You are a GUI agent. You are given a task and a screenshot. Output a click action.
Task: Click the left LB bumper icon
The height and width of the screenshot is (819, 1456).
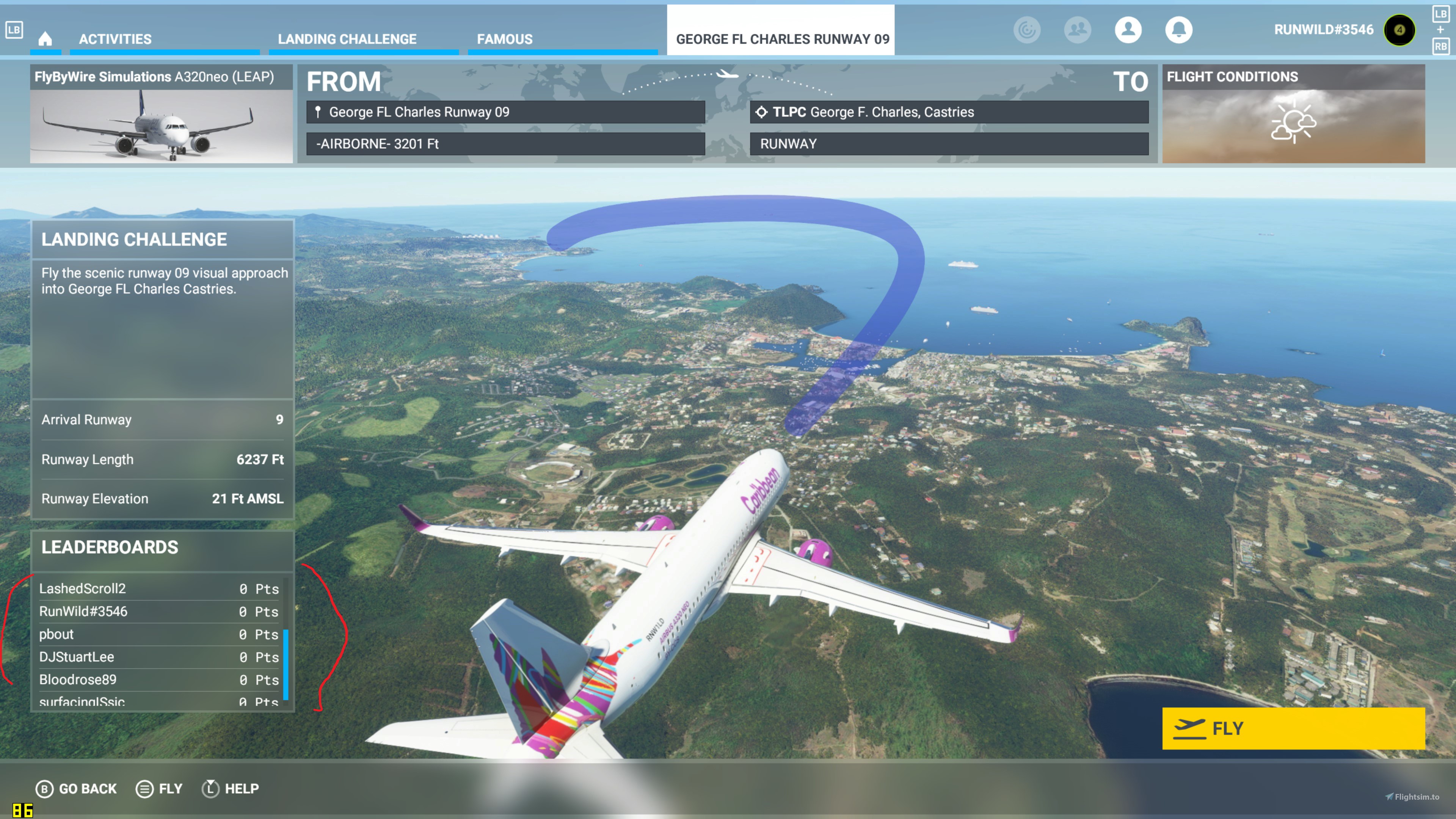pos(14,30)
